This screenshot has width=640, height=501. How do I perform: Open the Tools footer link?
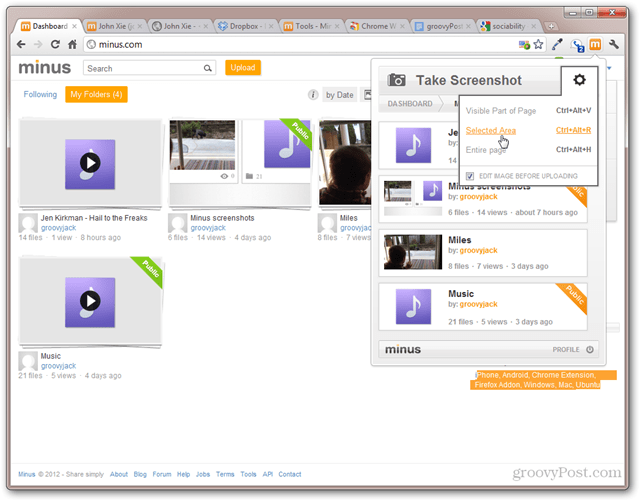[x=248, y=474]
